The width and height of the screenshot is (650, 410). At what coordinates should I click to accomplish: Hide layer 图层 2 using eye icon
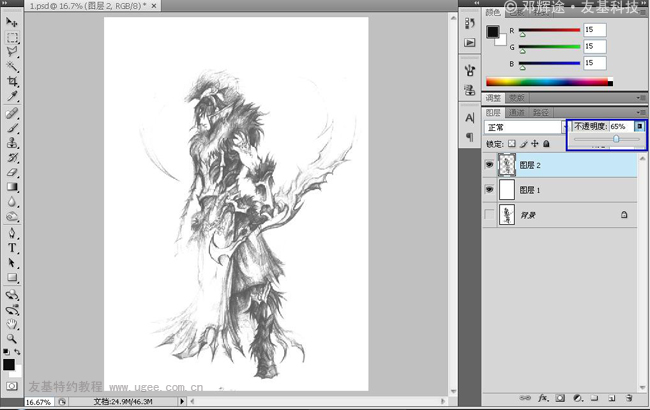coord(489,165)
